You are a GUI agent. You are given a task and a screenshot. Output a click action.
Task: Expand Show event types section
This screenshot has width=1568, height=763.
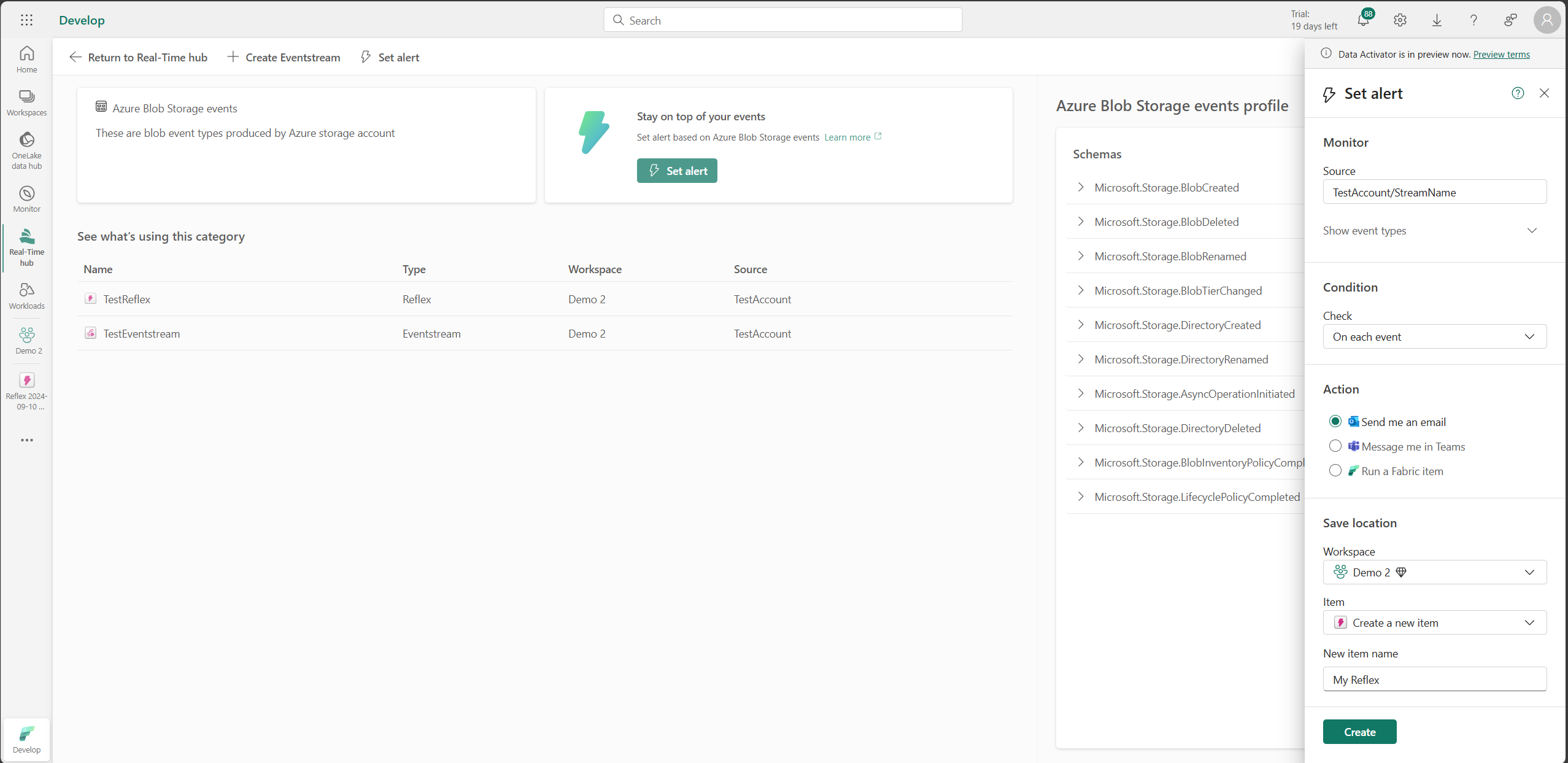coord(1434,231)
